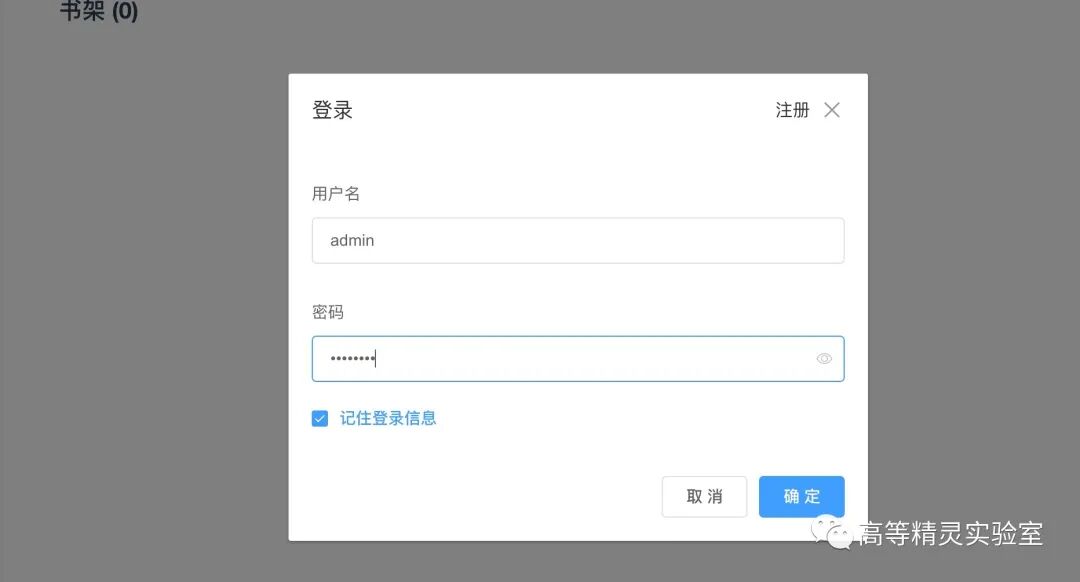The height and width of the screenshot is (582, 1080).
Task: Confirm login with the 确定 button
Action: click(802, 497)
